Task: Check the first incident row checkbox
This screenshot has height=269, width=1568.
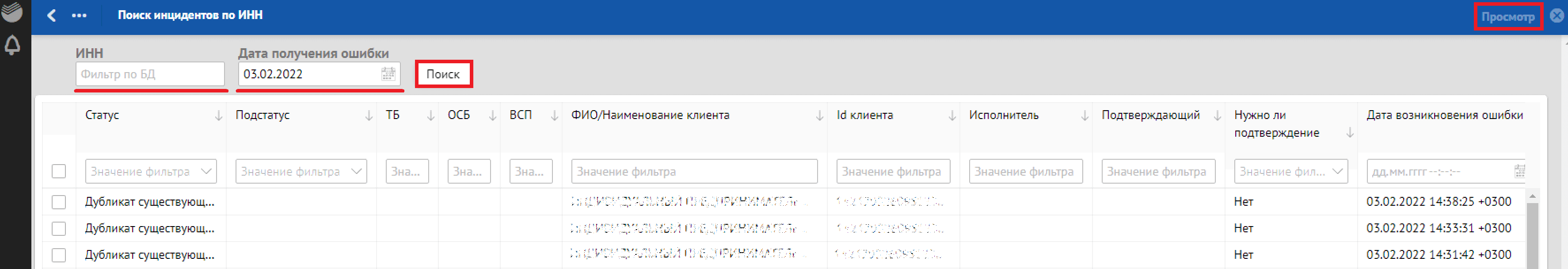Action: (58, 202)
